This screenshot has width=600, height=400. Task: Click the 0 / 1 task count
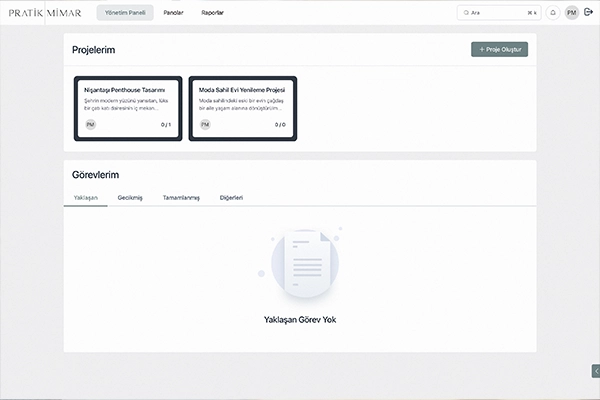(x=166, y=125)
